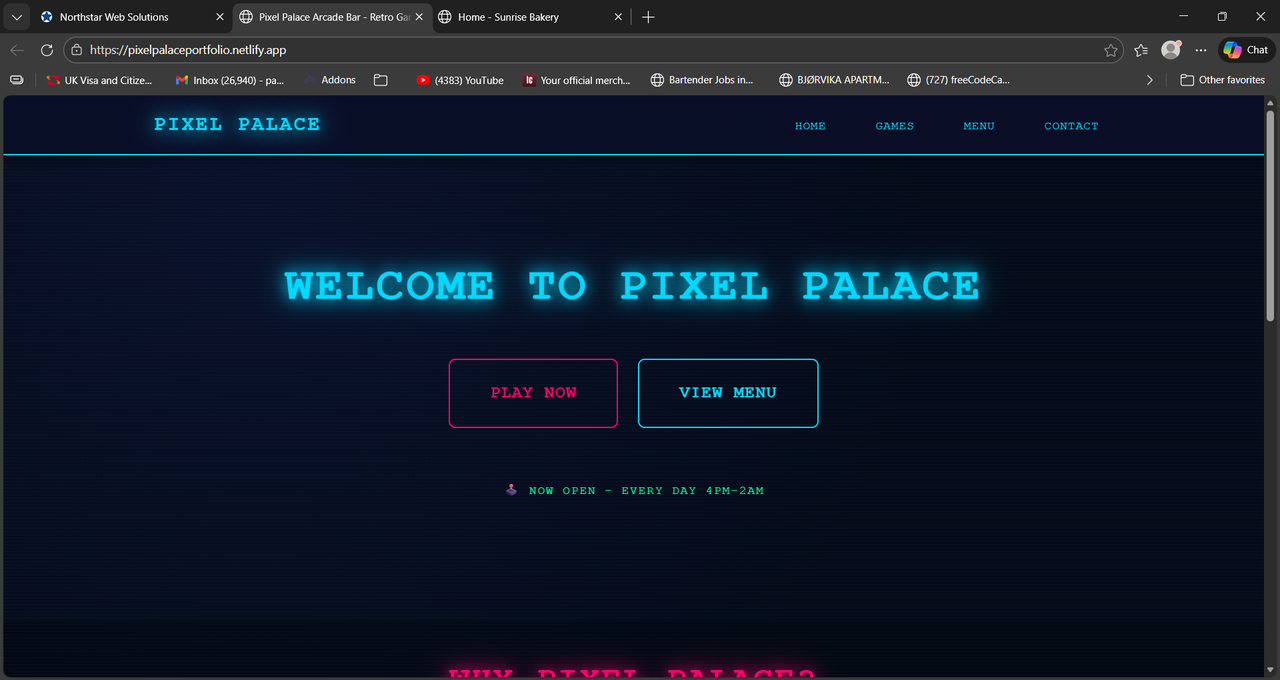Go to HOME in site navigation
The image size is (1280, 680).
tap(810, 126)
